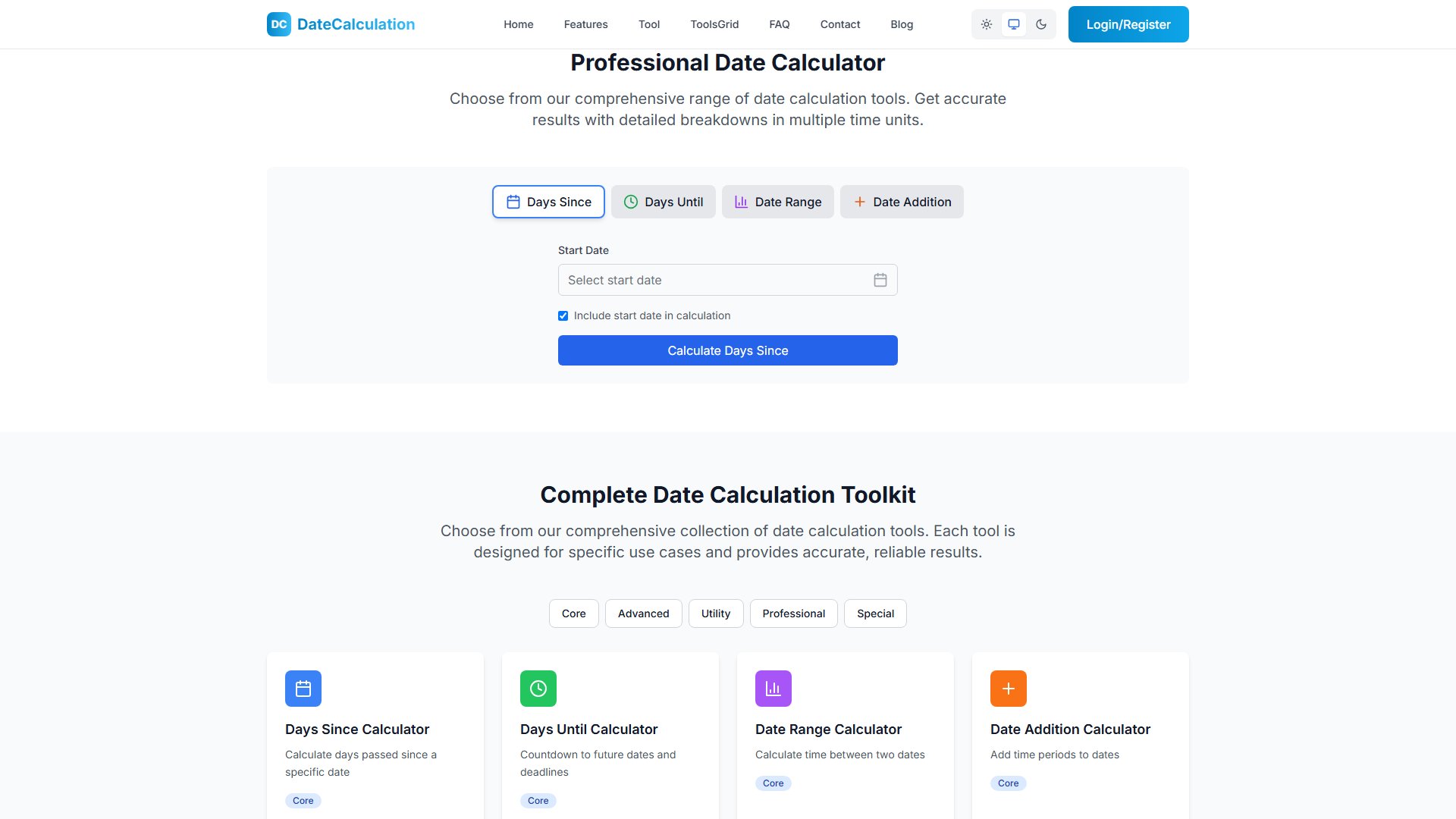Click the 'Start Date' field label
This screenshot has height=819, width=1456.
tap(583, 250)
